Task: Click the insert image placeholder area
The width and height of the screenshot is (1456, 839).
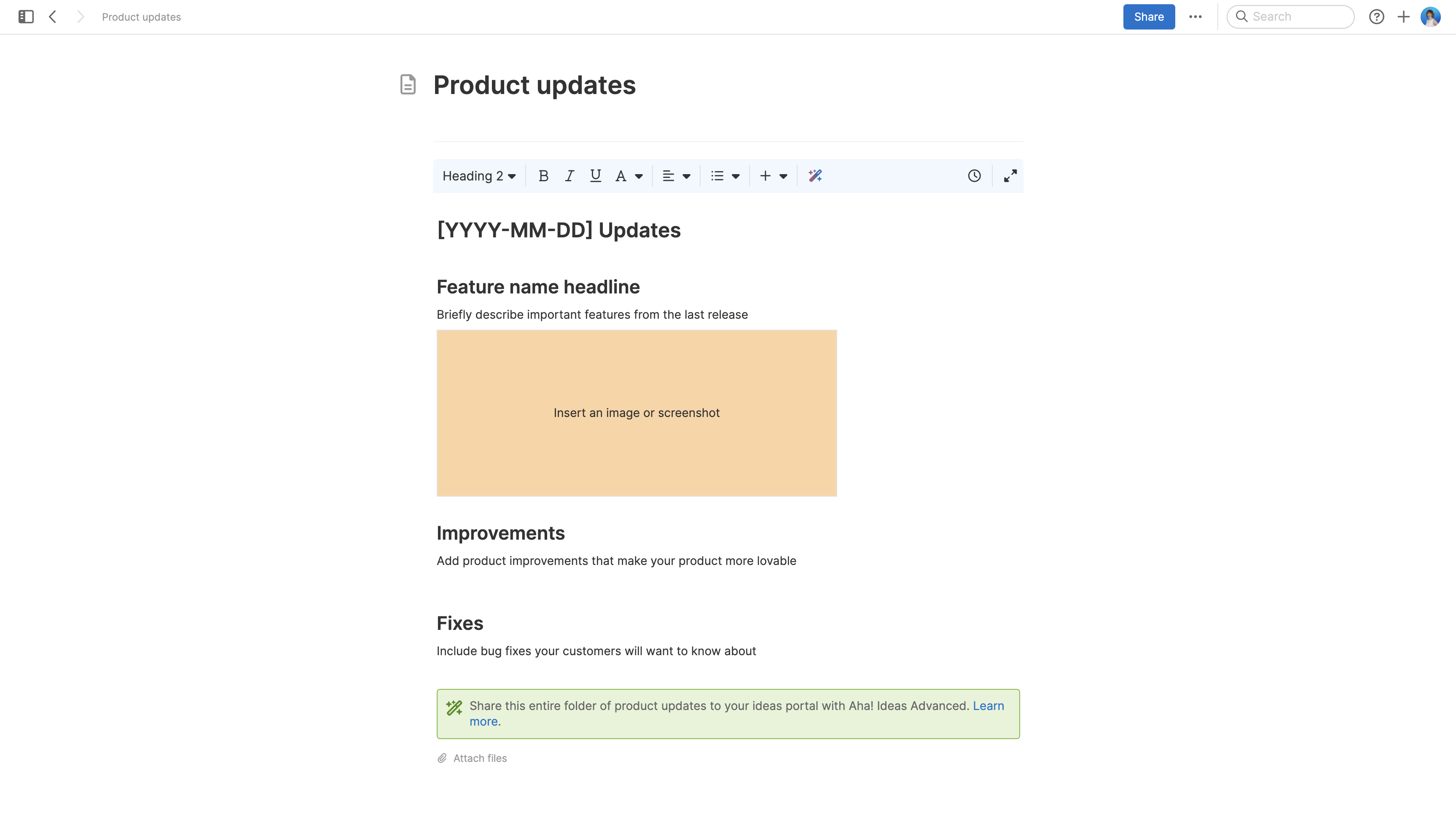Action: click(x=637, y=413)
